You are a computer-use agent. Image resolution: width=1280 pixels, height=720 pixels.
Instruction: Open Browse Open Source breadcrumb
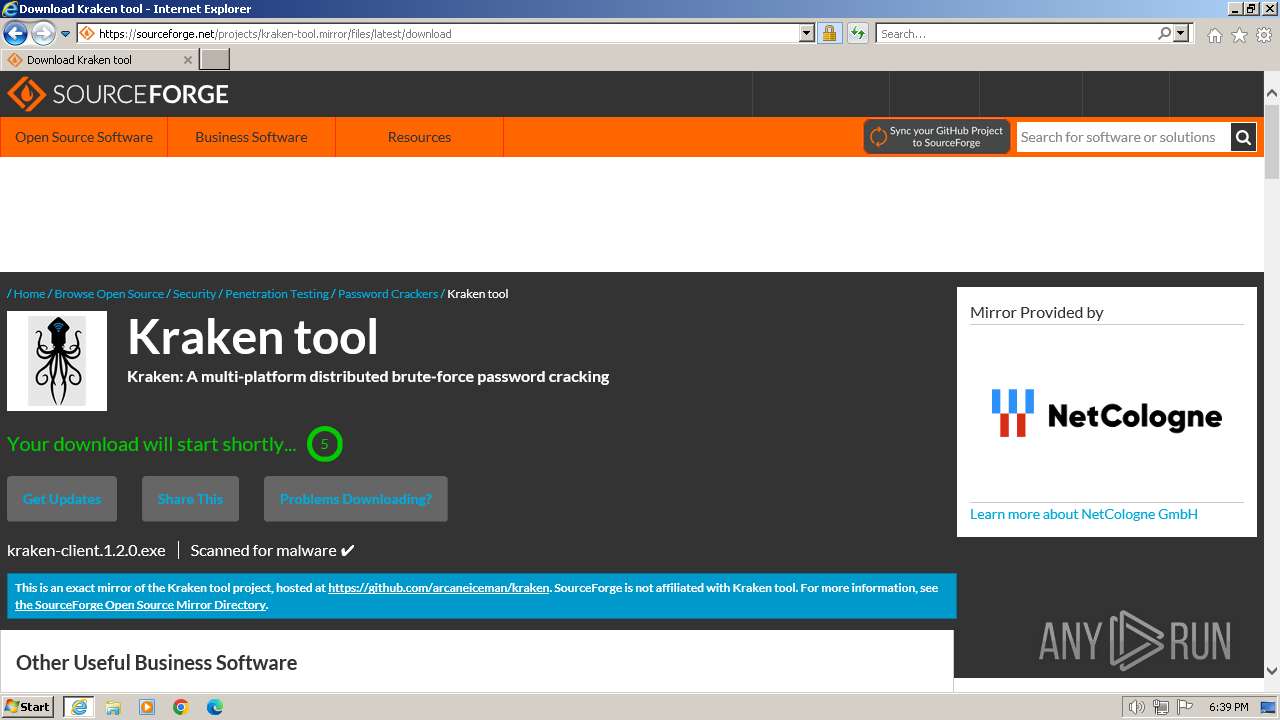point(109,294)
